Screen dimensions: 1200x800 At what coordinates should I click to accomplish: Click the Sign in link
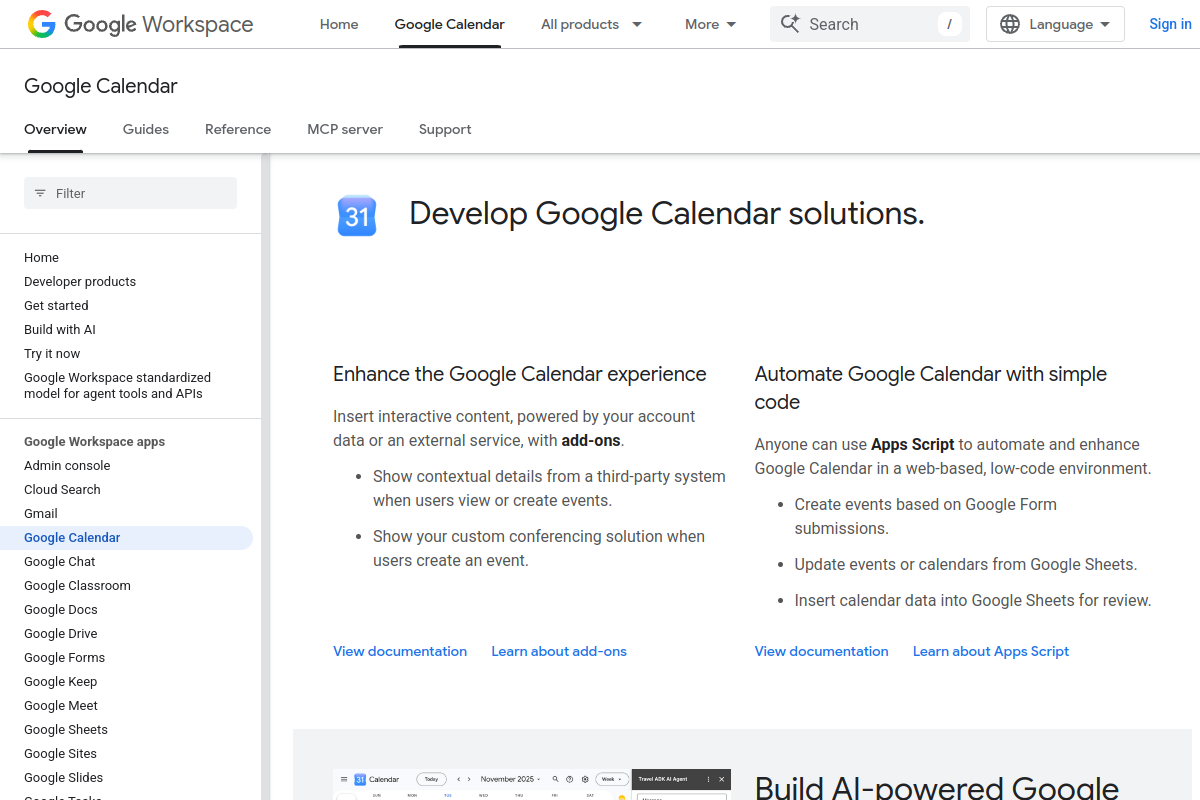(x=1170, y=24)
